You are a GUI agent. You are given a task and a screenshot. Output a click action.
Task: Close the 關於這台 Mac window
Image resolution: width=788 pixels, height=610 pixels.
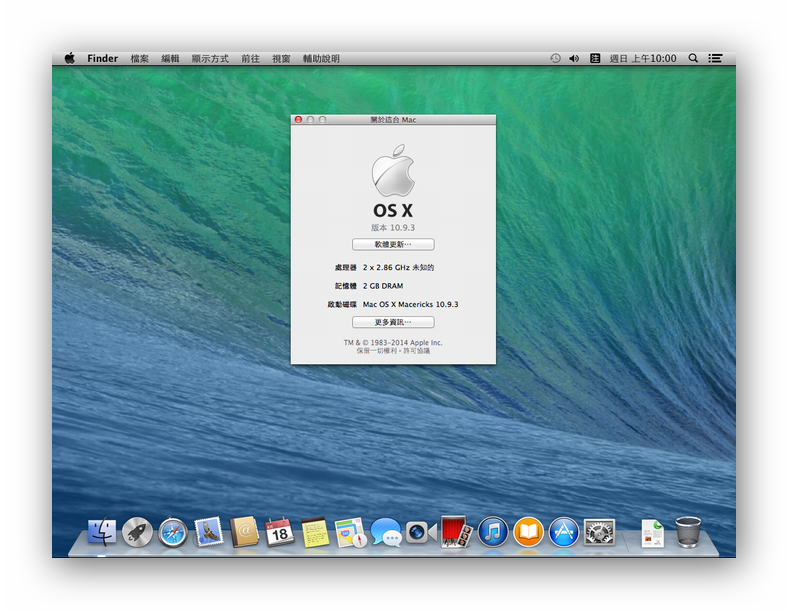click(x=299, y=120)
